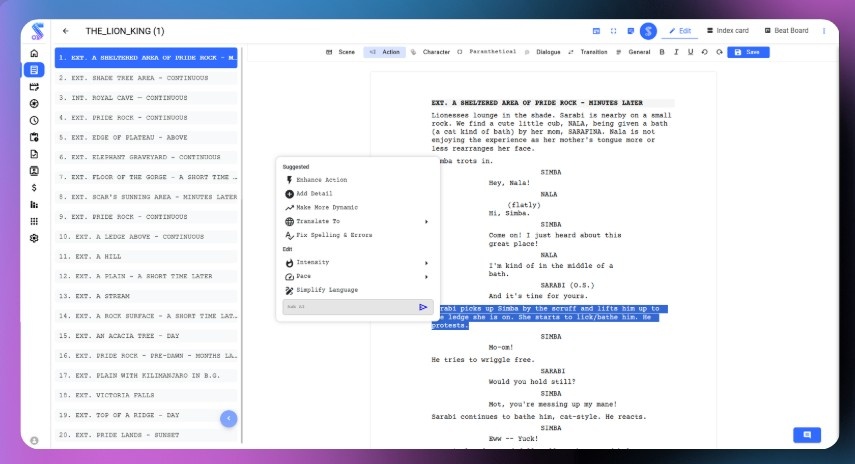855x464 pixels.
Task: Click the 'Would you hold still?' dialogue line
Action: 532,382
